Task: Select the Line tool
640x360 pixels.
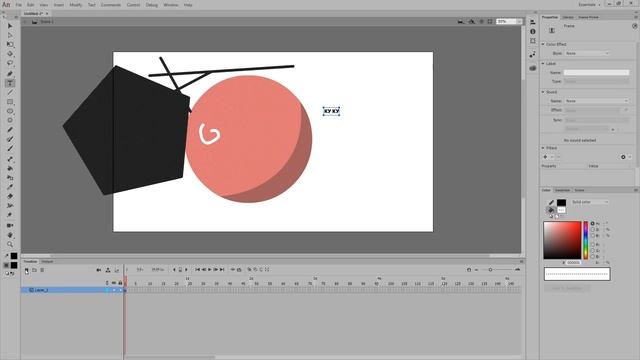Action: click(10, 92)
